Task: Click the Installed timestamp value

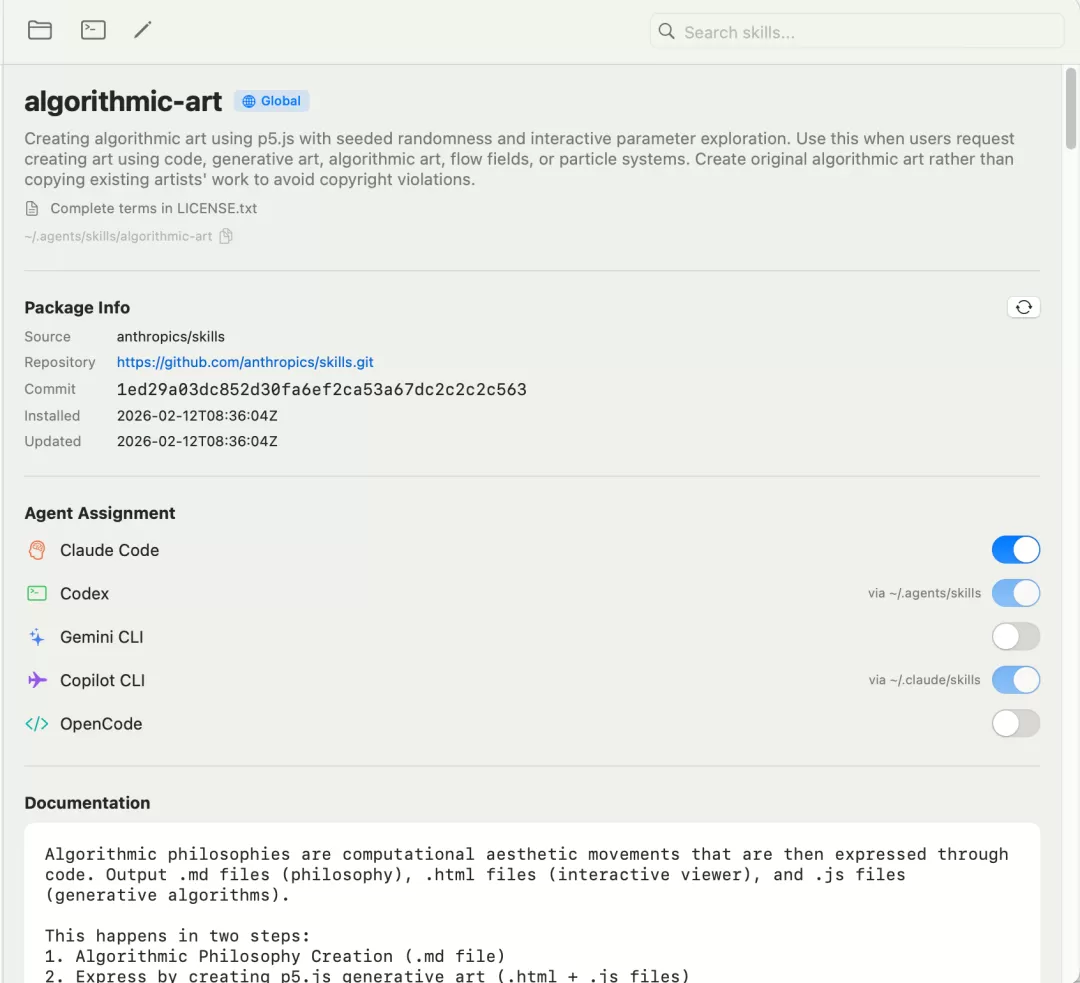Action: tap(197, 415)
